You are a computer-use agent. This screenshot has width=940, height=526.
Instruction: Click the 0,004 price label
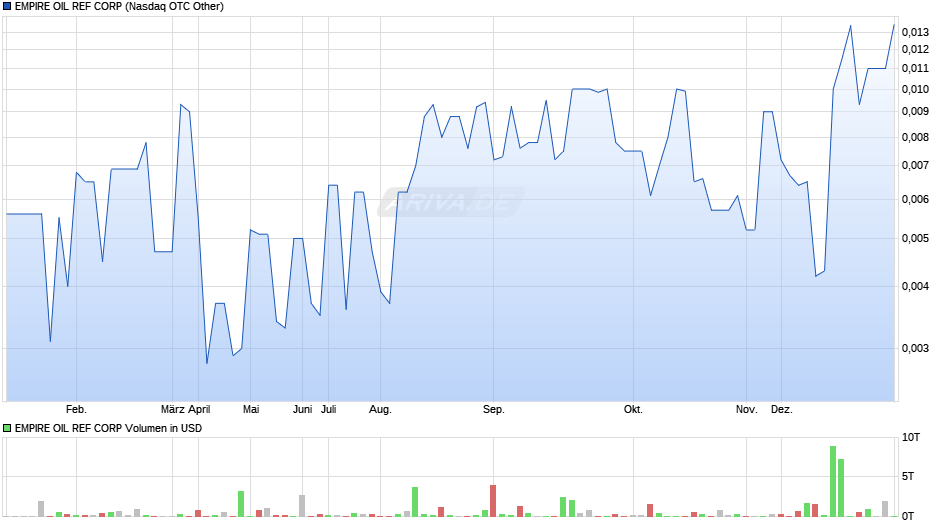(x=915, y=287)
